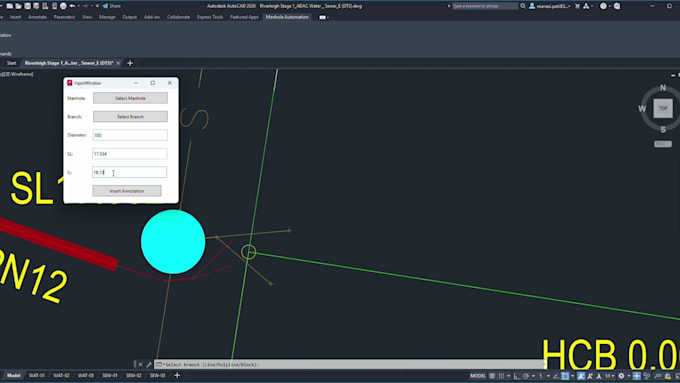Click the Open file folder icon
This screenshot has height=383, width=680.
(x=18, y=6)
